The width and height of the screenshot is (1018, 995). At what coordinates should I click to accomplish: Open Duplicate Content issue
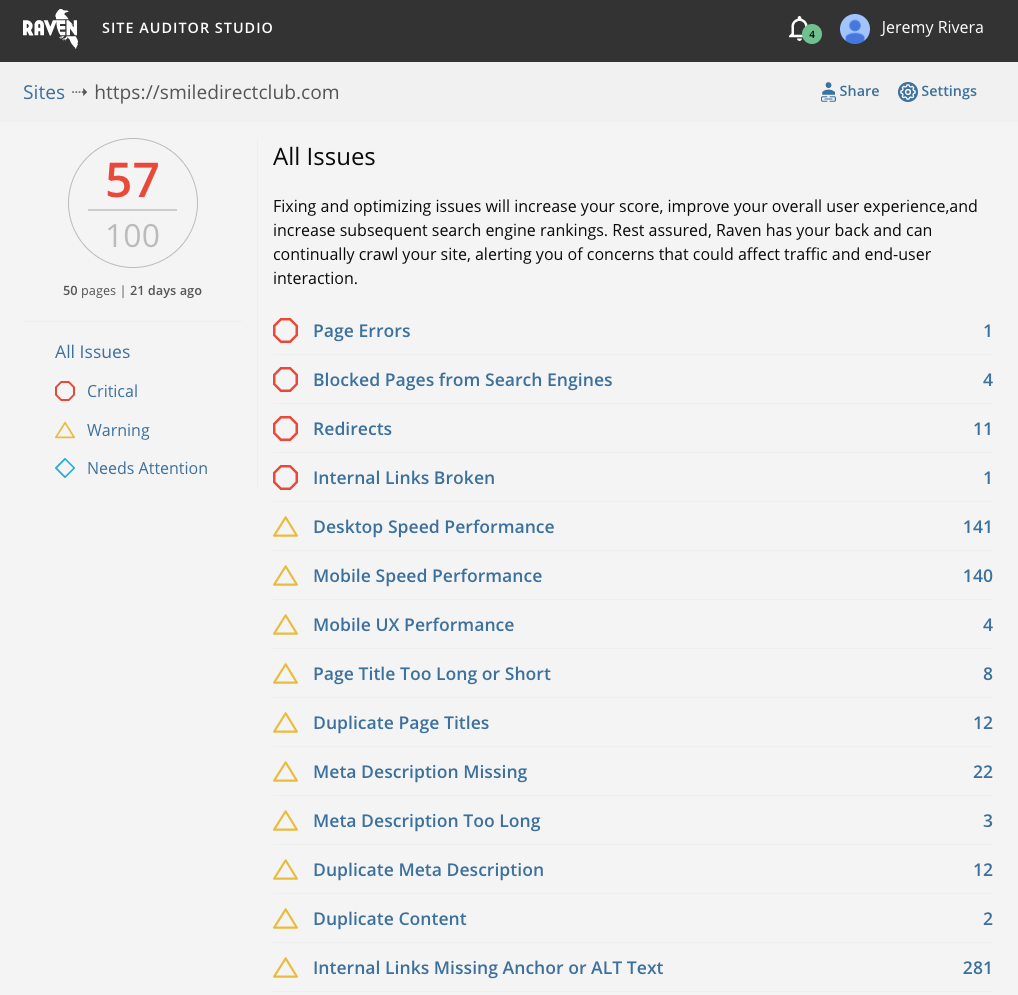click(x=390, y=919)
